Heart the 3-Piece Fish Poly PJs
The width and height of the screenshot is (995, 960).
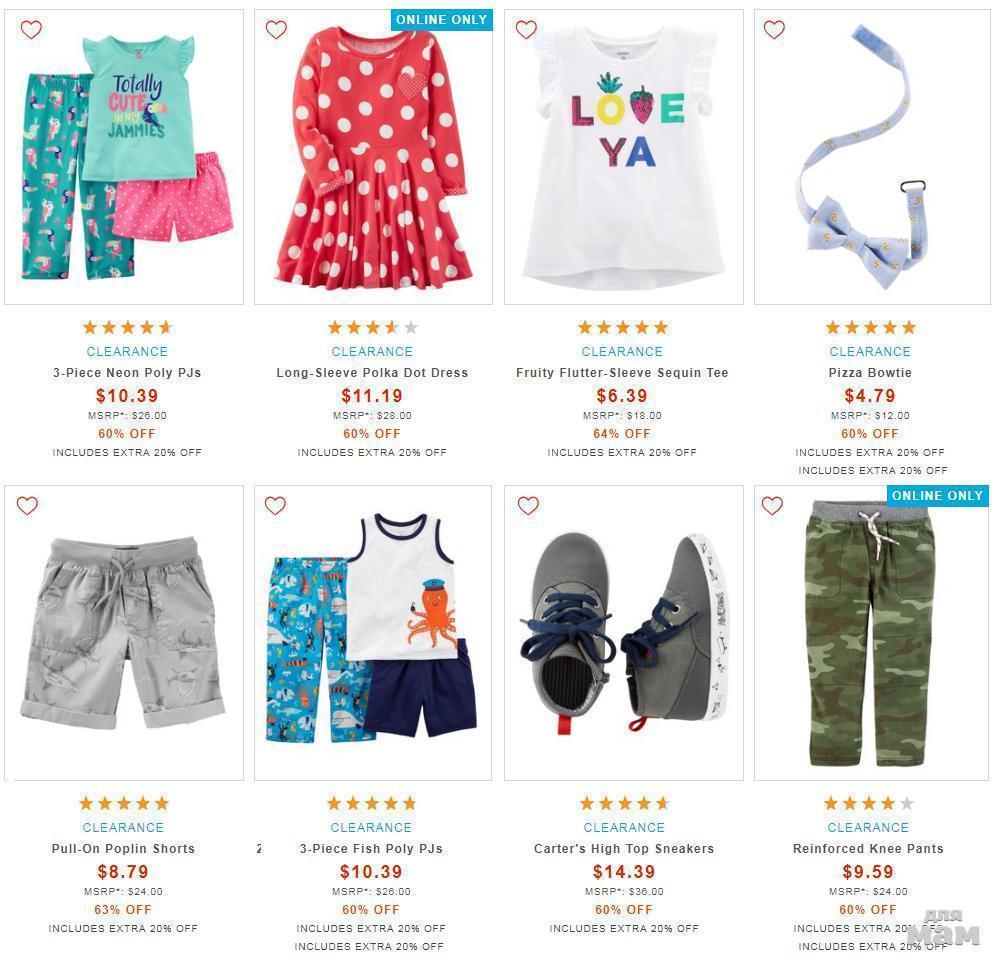point(275,505)
